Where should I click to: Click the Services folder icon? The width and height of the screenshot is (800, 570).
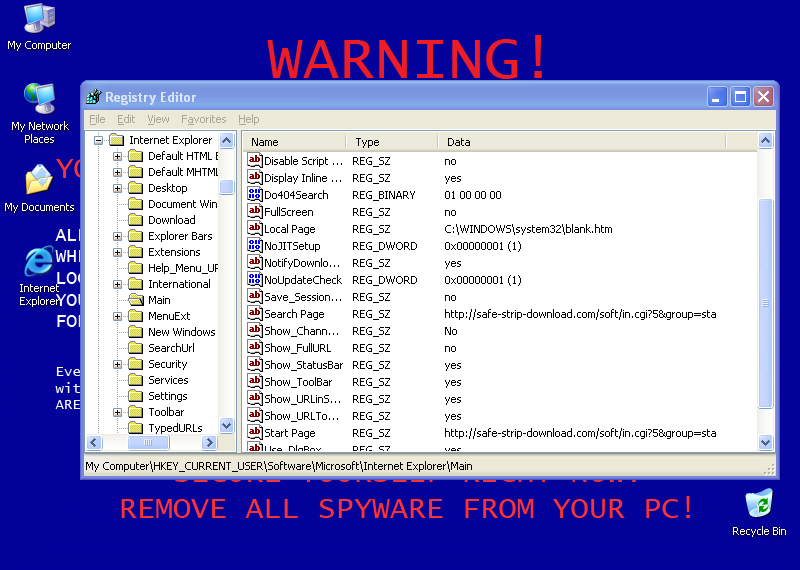click(x=136, y=380)
